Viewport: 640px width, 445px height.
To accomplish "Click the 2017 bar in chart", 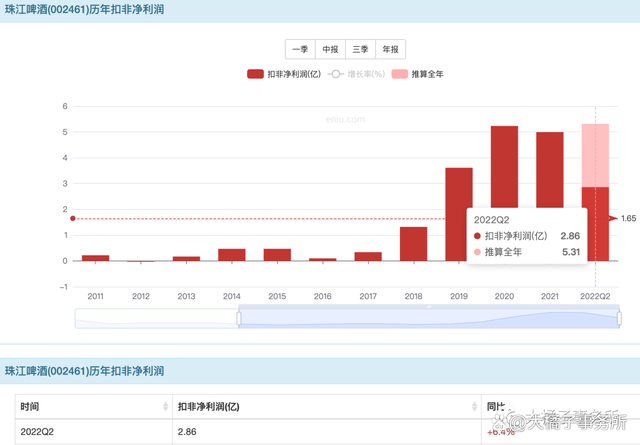I will click(368, 256).
